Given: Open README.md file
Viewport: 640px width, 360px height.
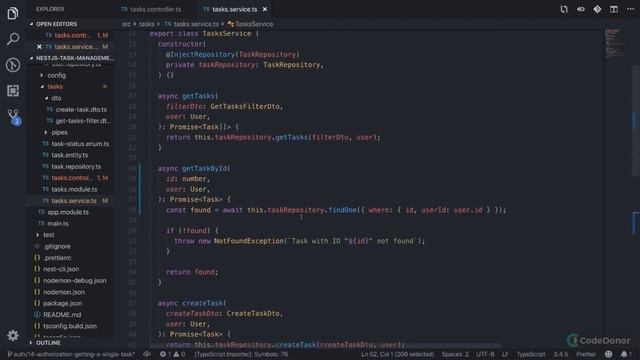Looking at the screenshot, I should tap(62, 315).
